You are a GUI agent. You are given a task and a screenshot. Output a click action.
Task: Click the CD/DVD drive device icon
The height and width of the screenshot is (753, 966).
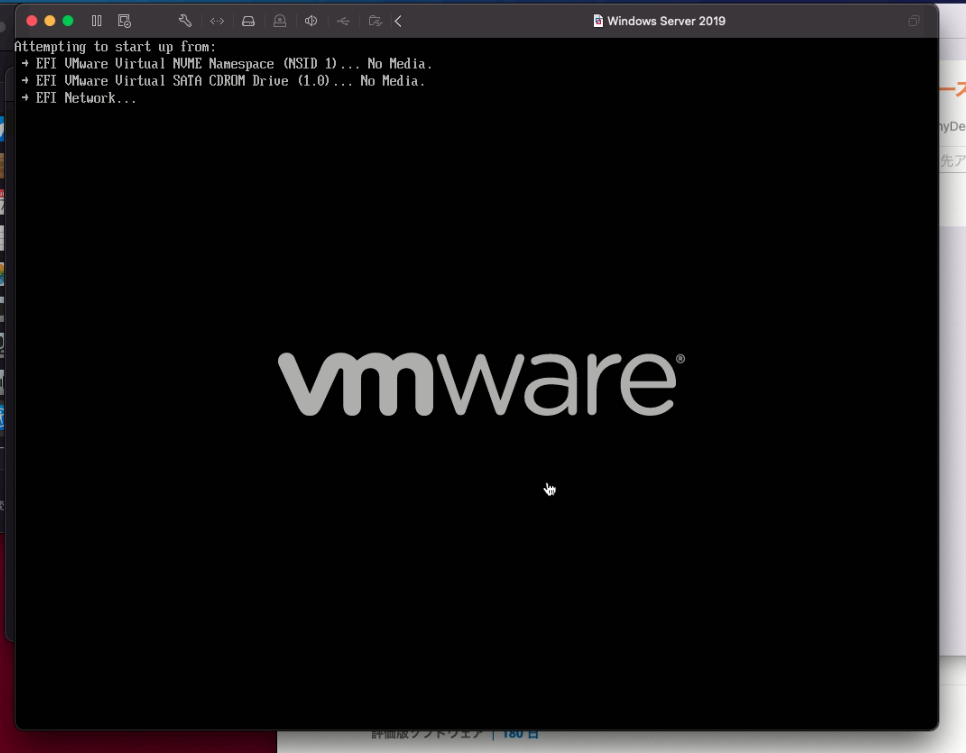[x=280, y=21]
